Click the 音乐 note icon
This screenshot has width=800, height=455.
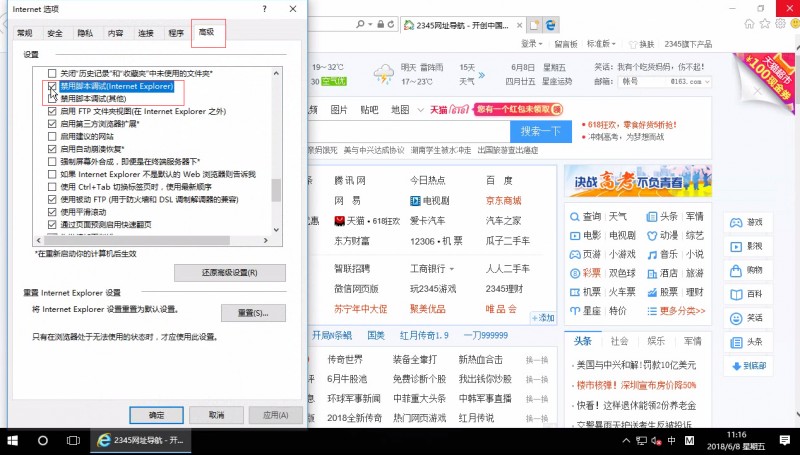tap(652, 254)
